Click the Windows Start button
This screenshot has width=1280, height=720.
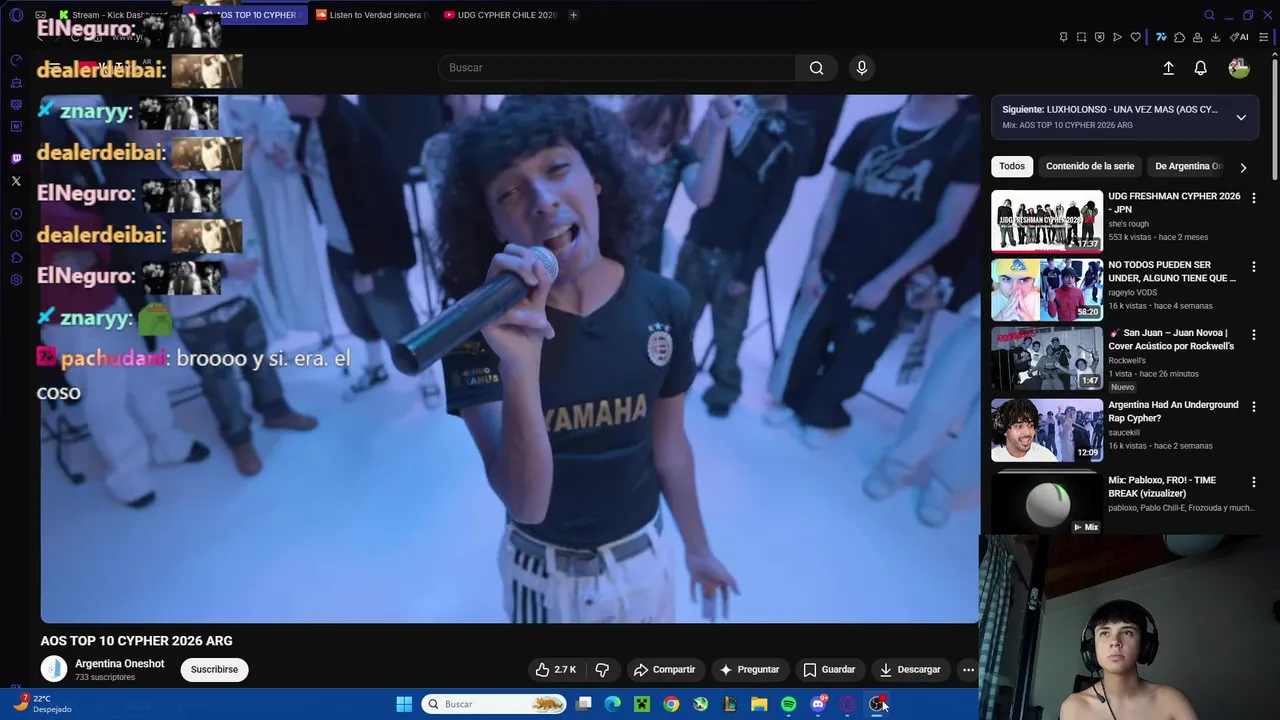coord(404,704)
